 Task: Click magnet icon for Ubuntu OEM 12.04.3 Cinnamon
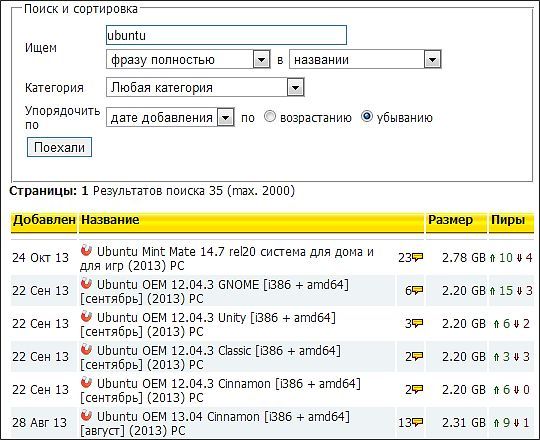86,382
